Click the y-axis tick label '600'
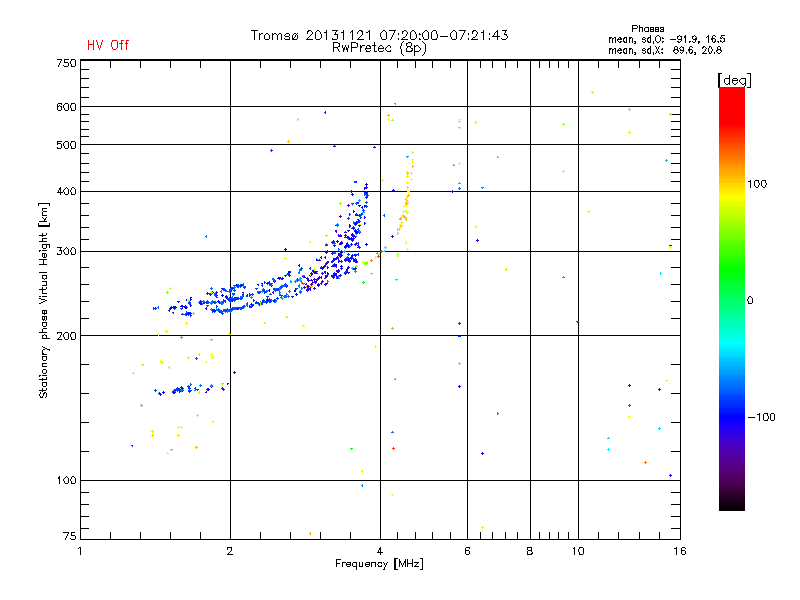Screen dimensions: 800x600 pyautogui.click(x=66, y=107)
